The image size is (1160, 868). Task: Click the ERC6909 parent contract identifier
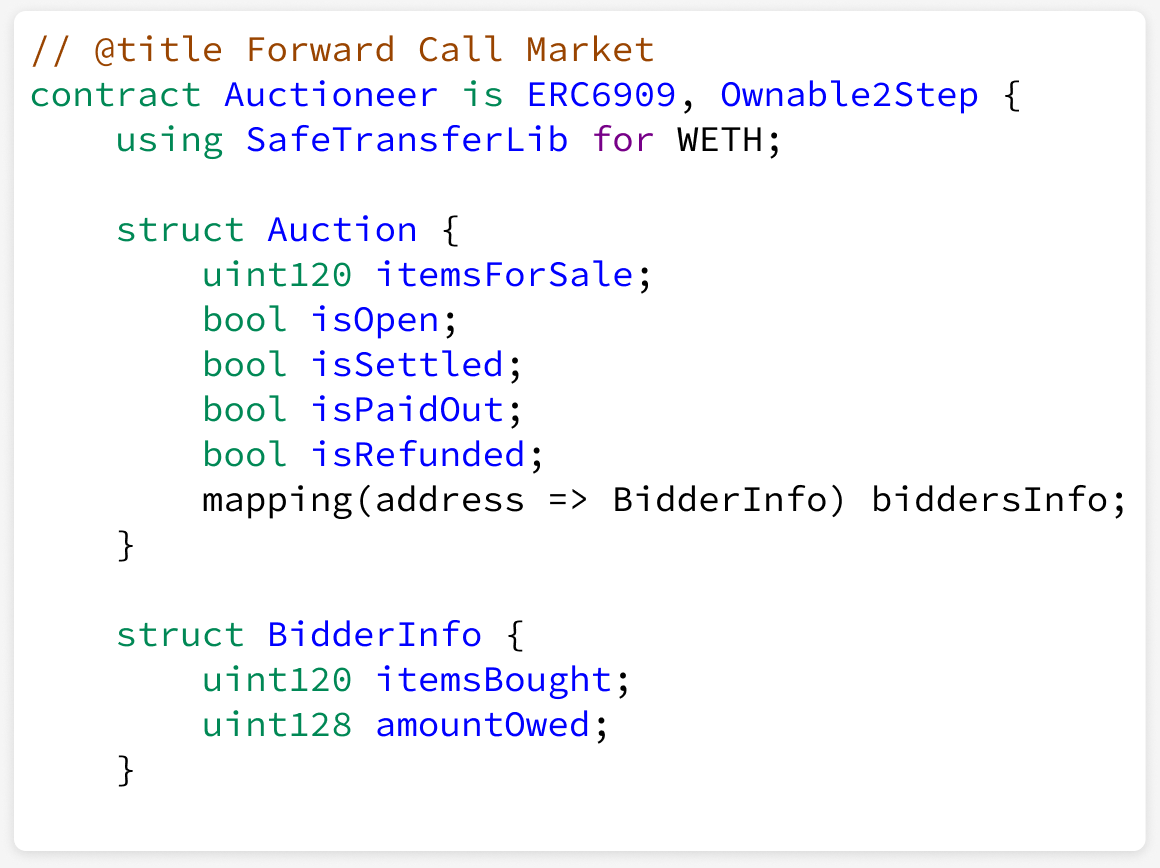tap(601, 95)
